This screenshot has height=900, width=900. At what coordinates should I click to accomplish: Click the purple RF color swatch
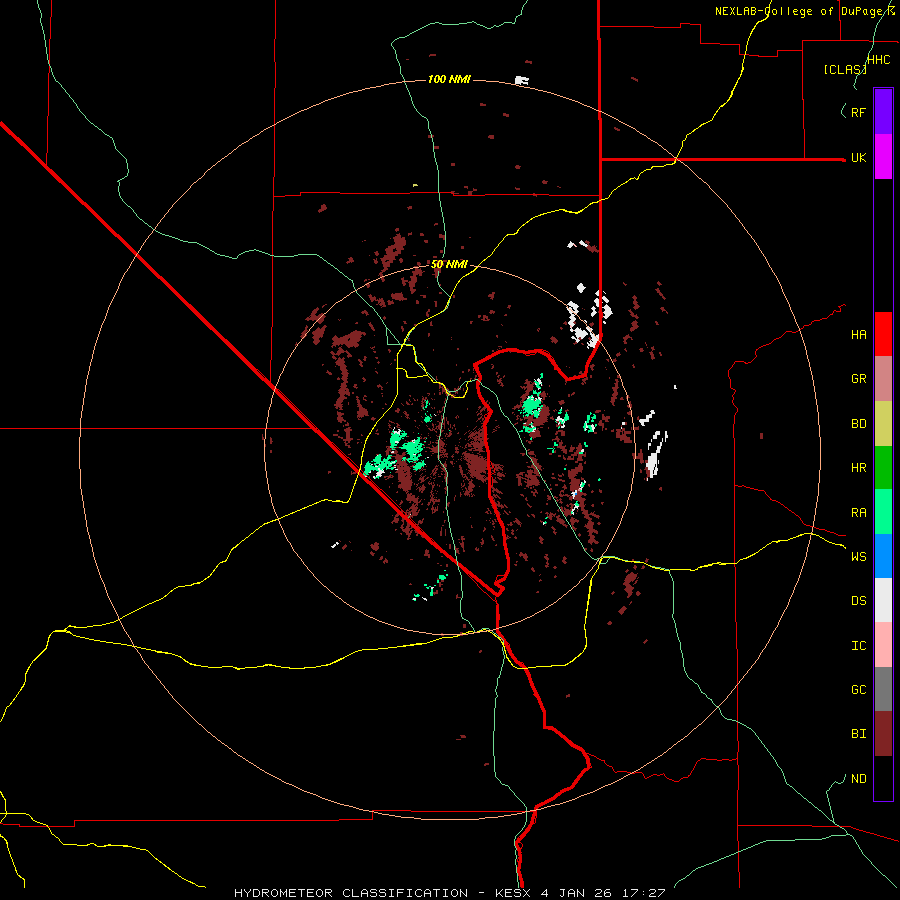[883, 112]
